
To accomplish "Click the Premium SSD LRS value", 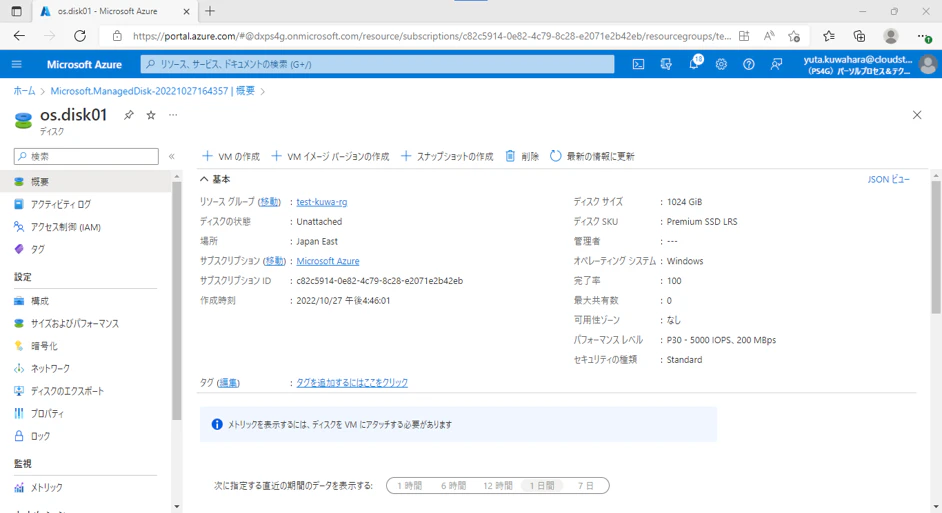I will 702,222.
